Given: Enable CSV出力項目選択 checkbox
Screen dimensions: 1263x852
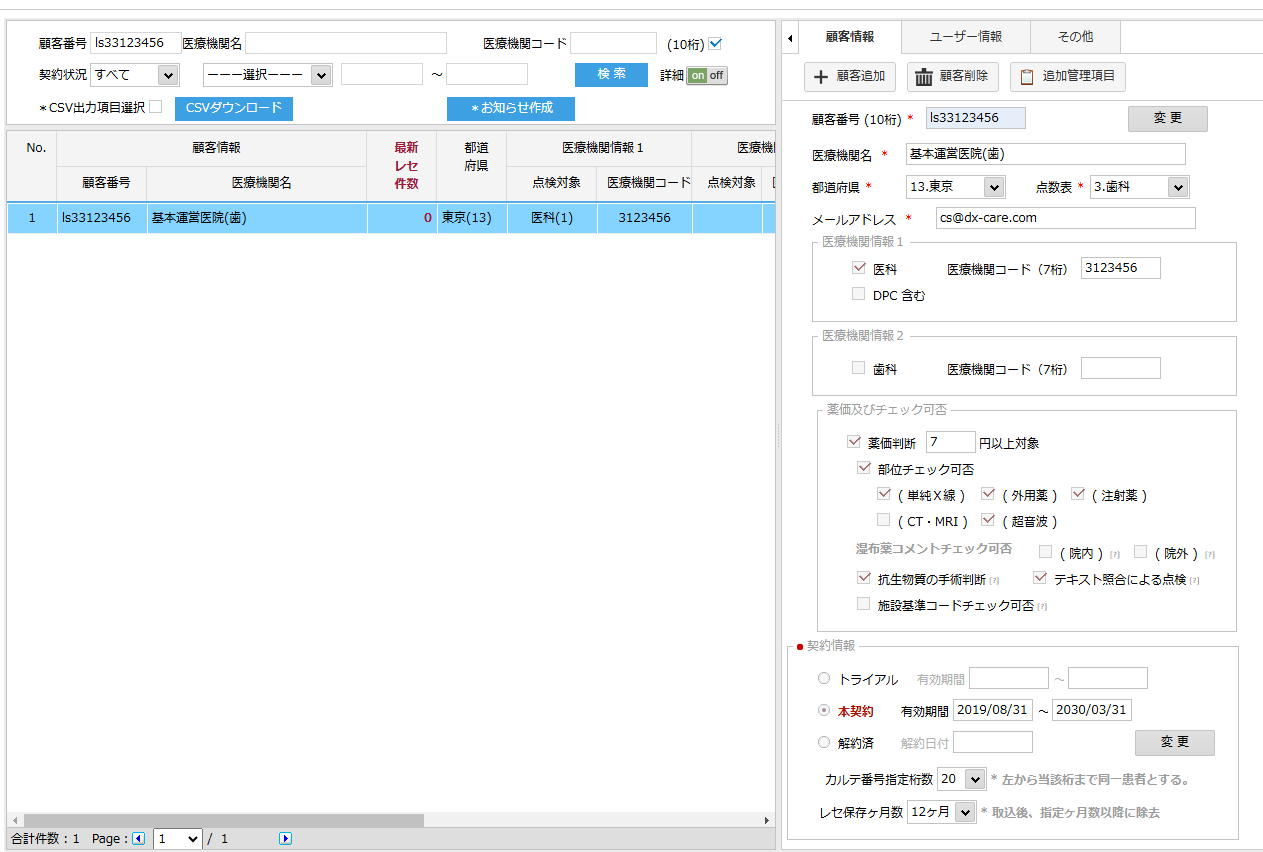Looking at the screenshot, I should 155,106.
